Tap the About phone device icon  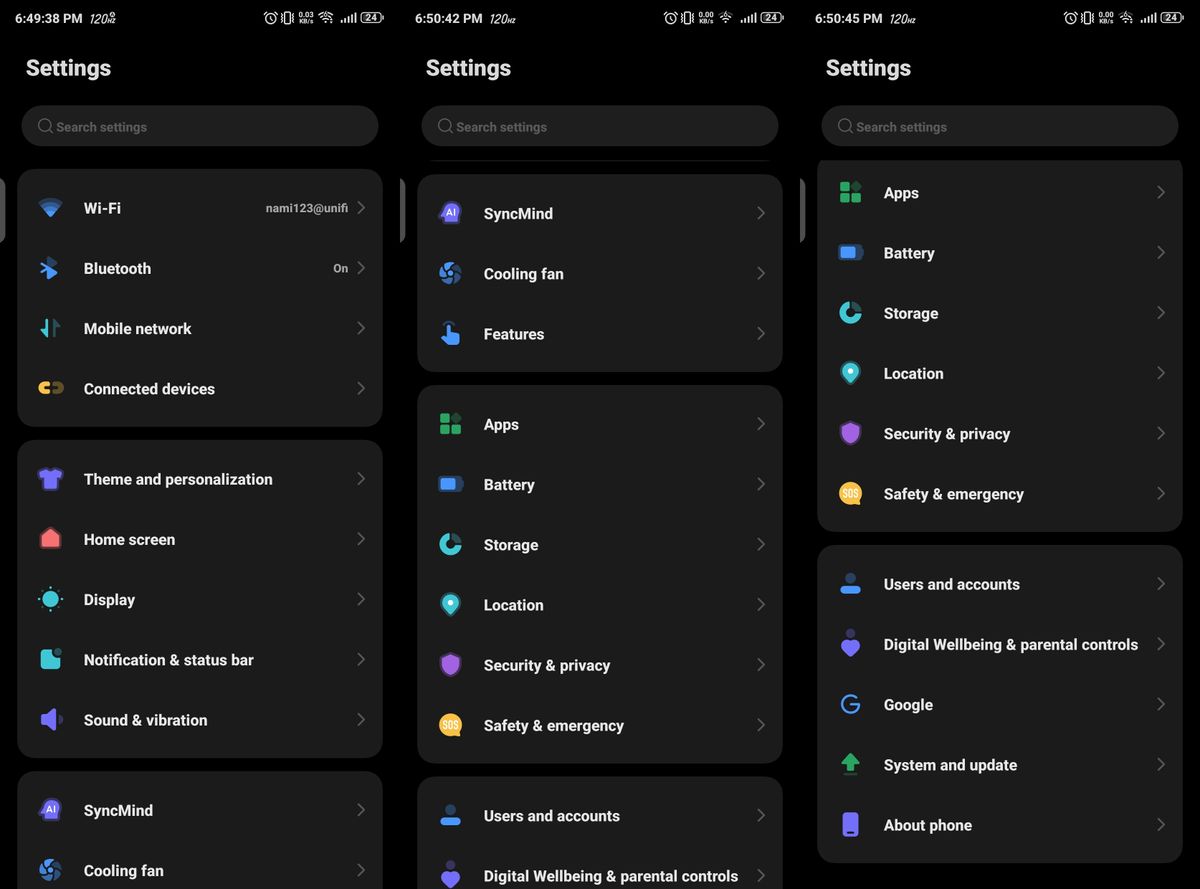(x=850, y=824)
